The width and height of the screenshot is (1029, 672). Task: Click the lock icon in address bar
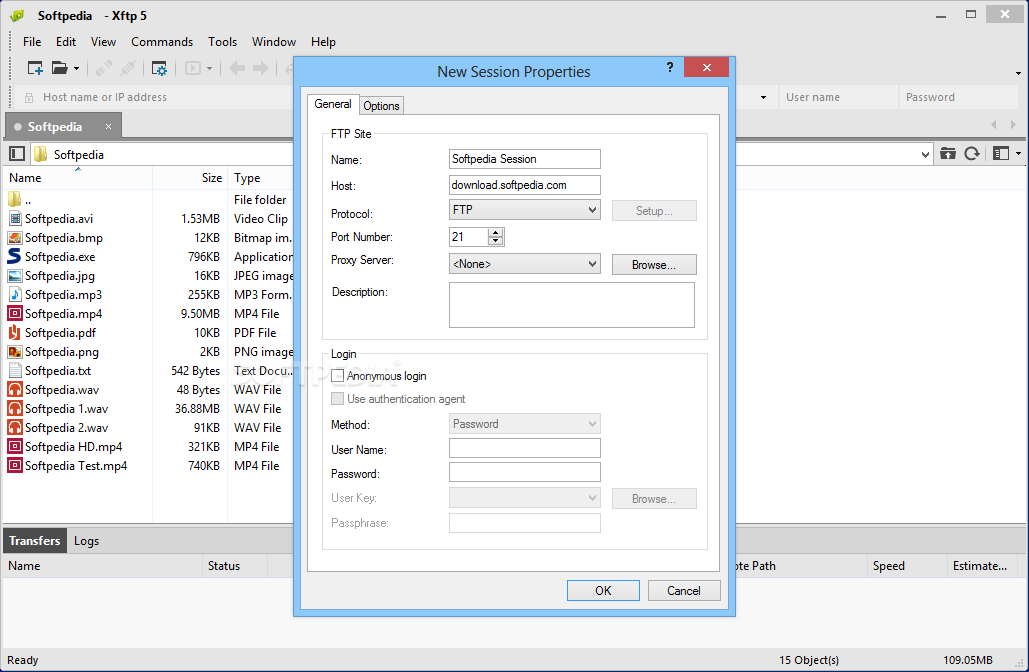pos(29,98)
